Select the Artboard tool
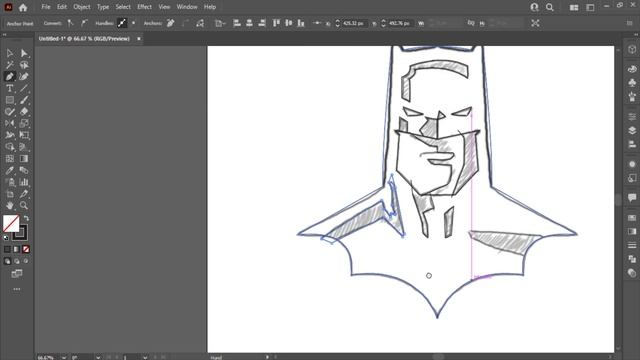 pos(10,194)
